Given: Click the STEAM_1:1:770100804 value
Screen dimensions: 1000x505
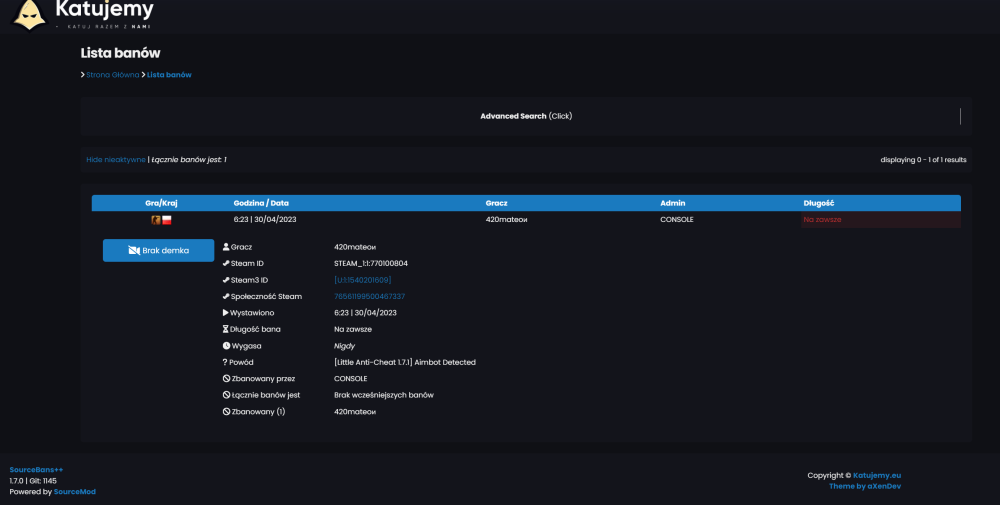Looking at the screenshot, I should click(371, 263).
